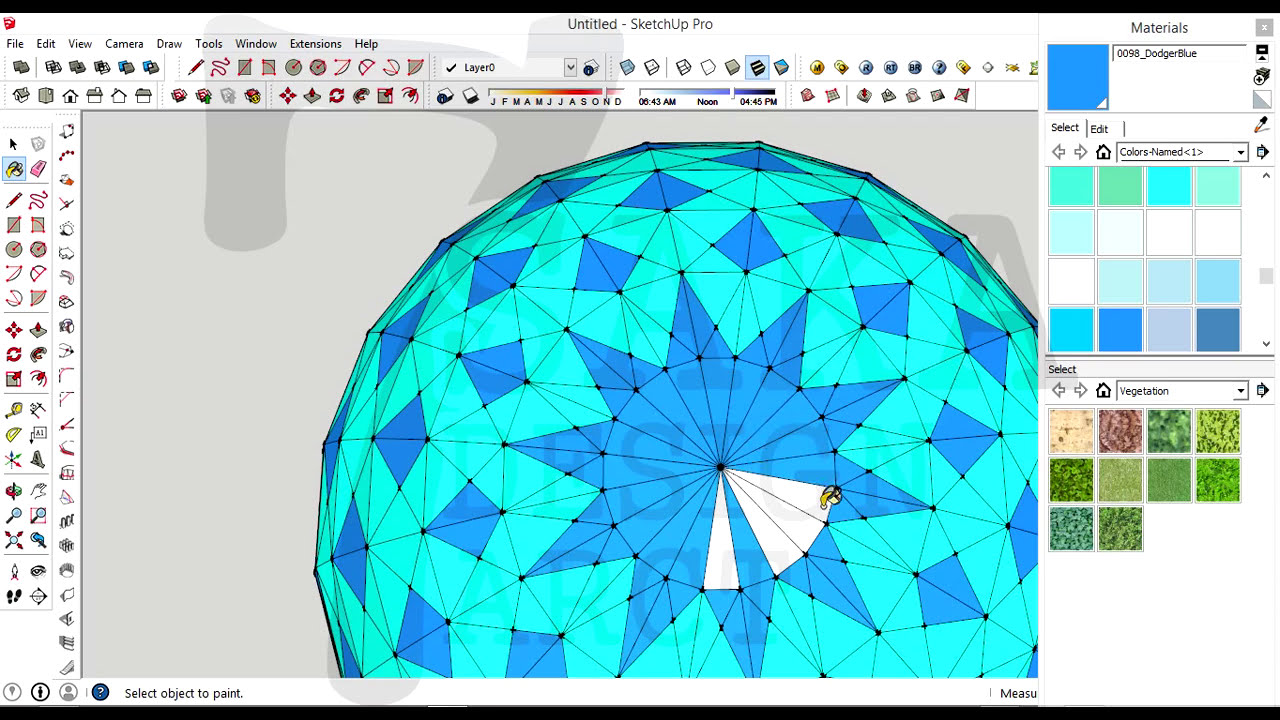Activate the Walk footprints tool
This screenshot has height=720, width=1280.
14,597
